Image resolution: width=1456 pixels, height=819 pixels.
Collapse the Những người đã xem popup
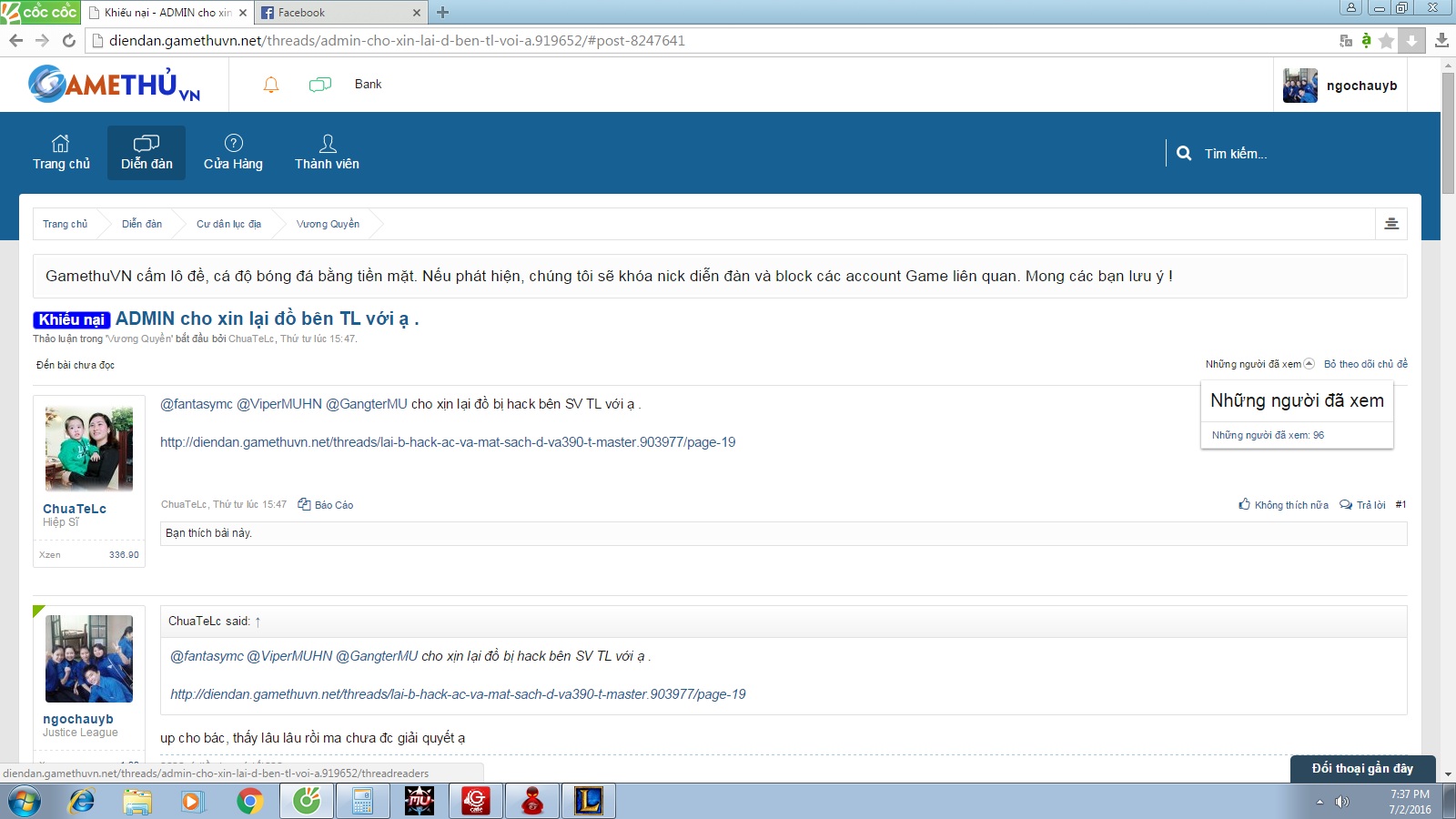[x=1309, y=364]
